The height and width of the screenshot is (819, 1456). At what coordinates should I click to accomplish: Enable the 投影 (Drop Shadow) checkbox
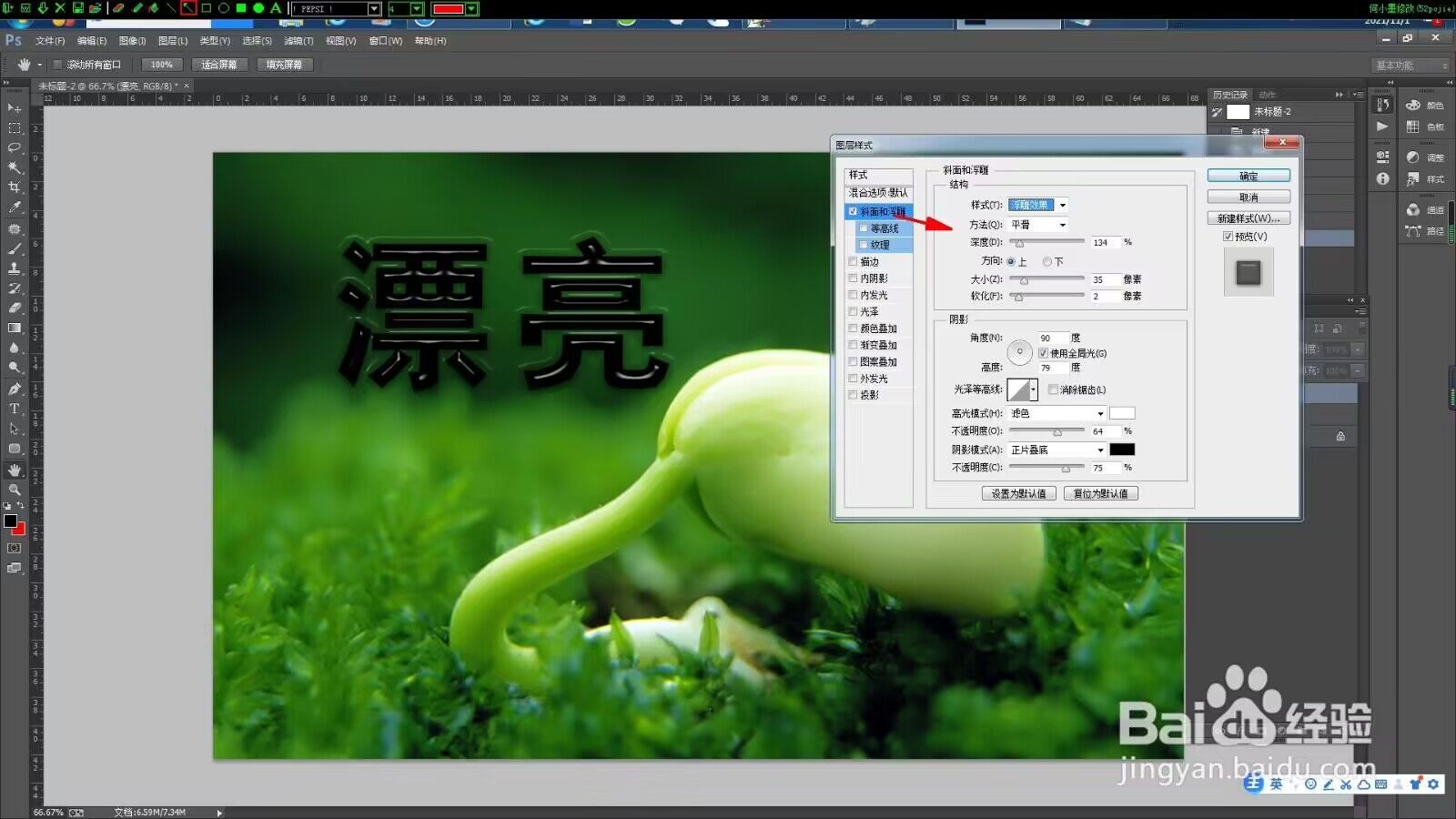pyautogui.click(x=853, y=395)
